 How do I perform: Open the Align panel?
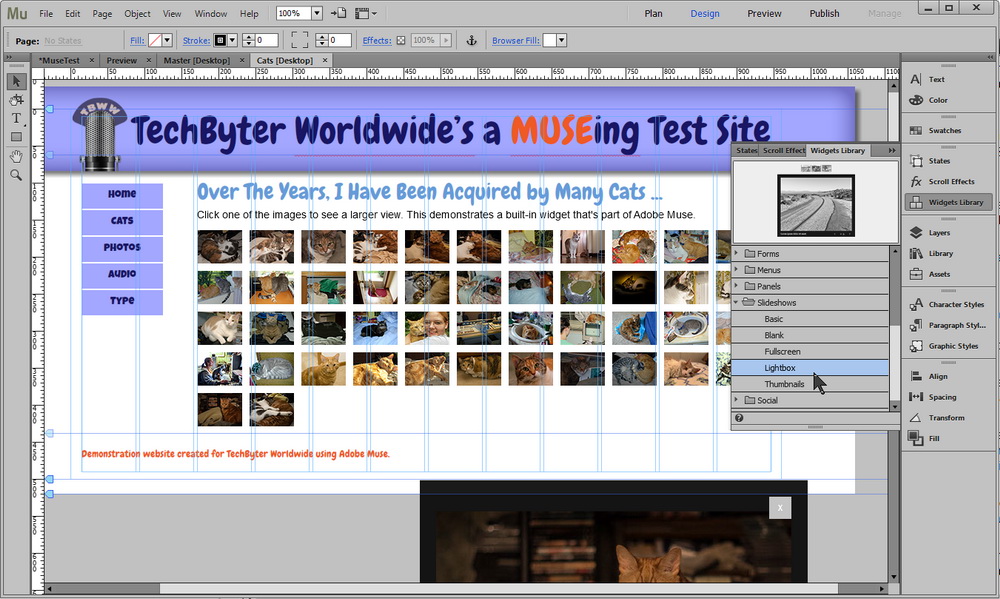coord(930,376)
